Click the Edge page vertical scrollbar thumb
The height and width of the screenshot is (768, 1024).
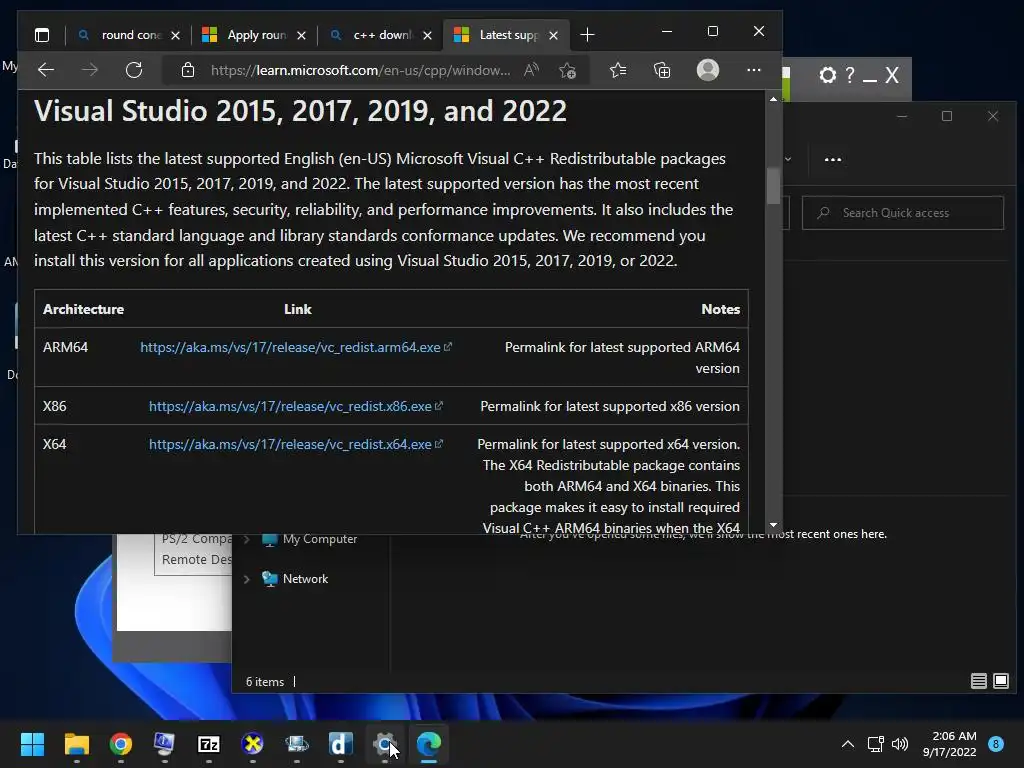coord(773,186)
